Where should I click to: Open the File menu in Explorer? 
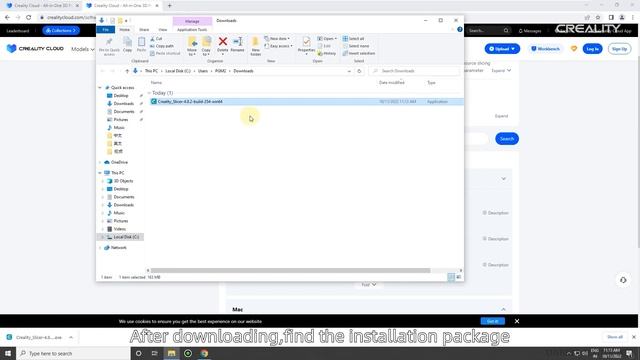point(106,30)
